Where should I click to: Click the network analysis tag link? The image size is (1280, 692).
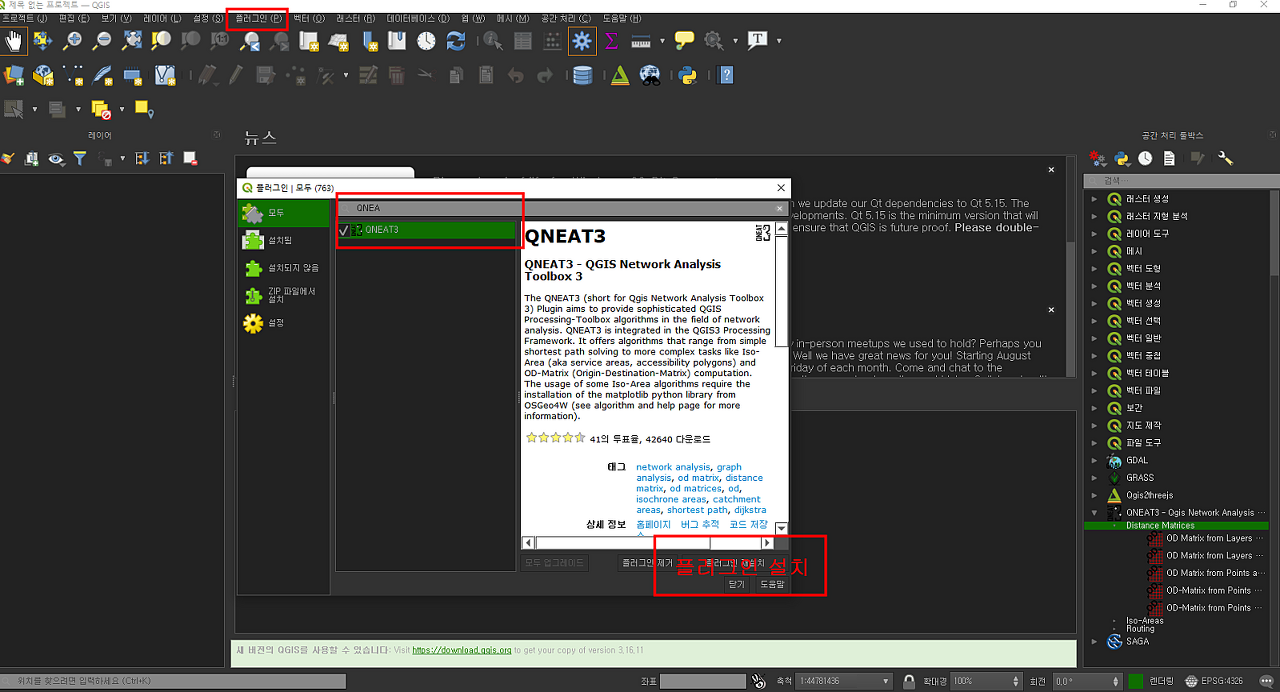(x=673, y=467)
